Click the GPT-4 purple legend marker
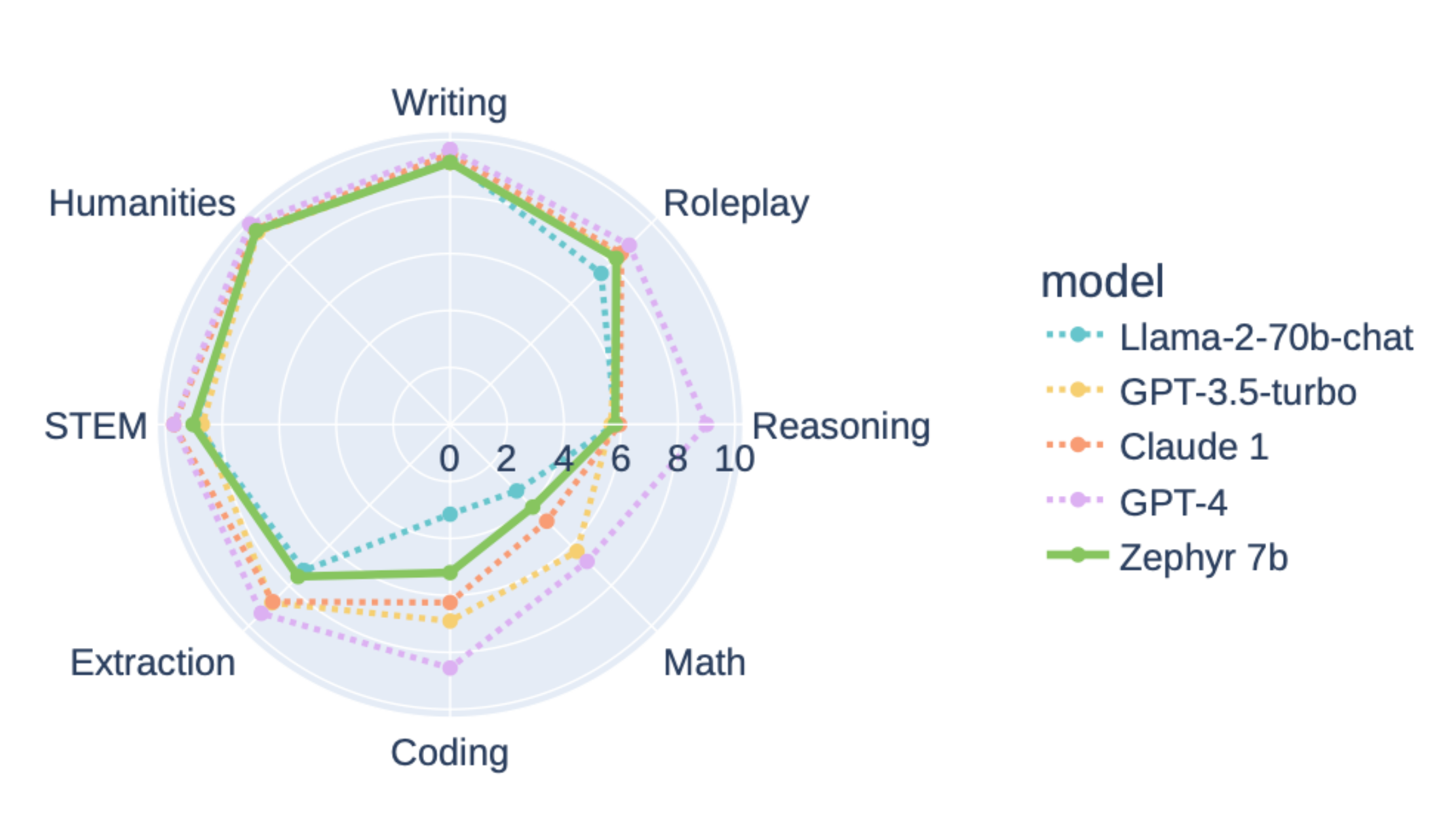This screenshot has width=1443, height=840. [1078, 501]
